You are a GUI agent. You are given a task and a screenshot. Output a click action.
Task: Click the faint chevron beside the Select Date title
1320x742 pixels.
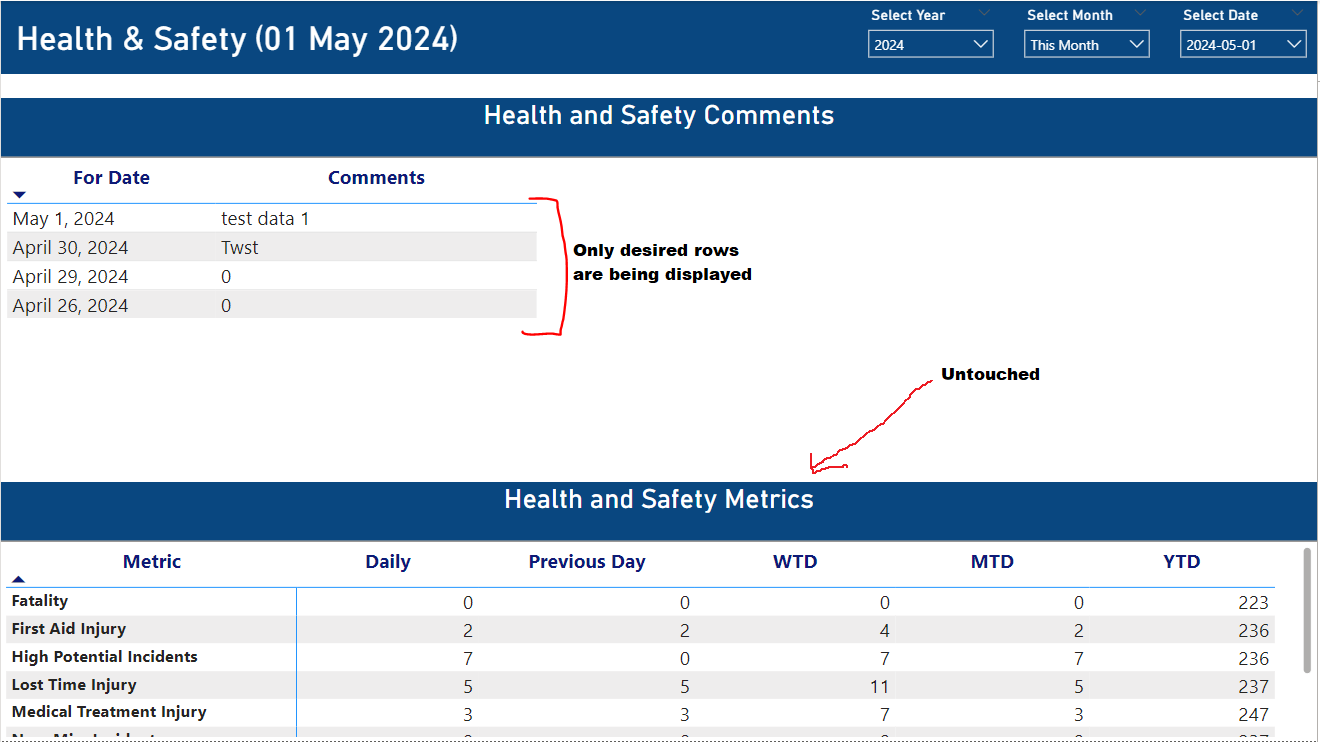(x=1298, y=13)
